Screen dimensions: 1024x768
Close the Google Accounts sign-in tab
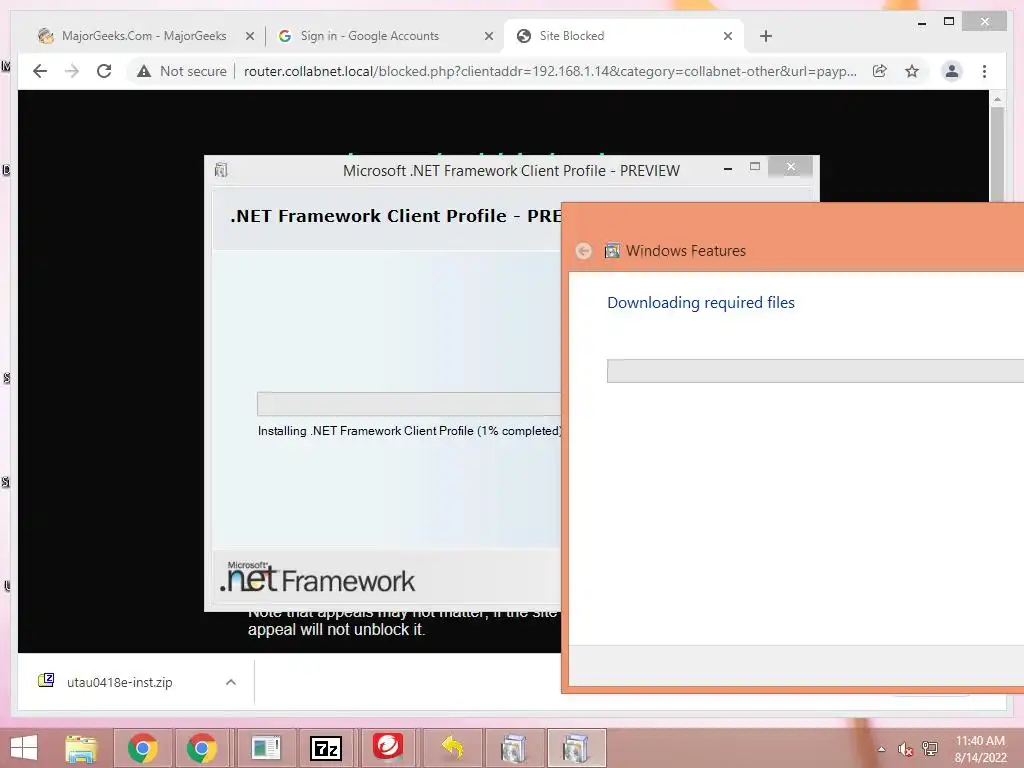(488, 37)
